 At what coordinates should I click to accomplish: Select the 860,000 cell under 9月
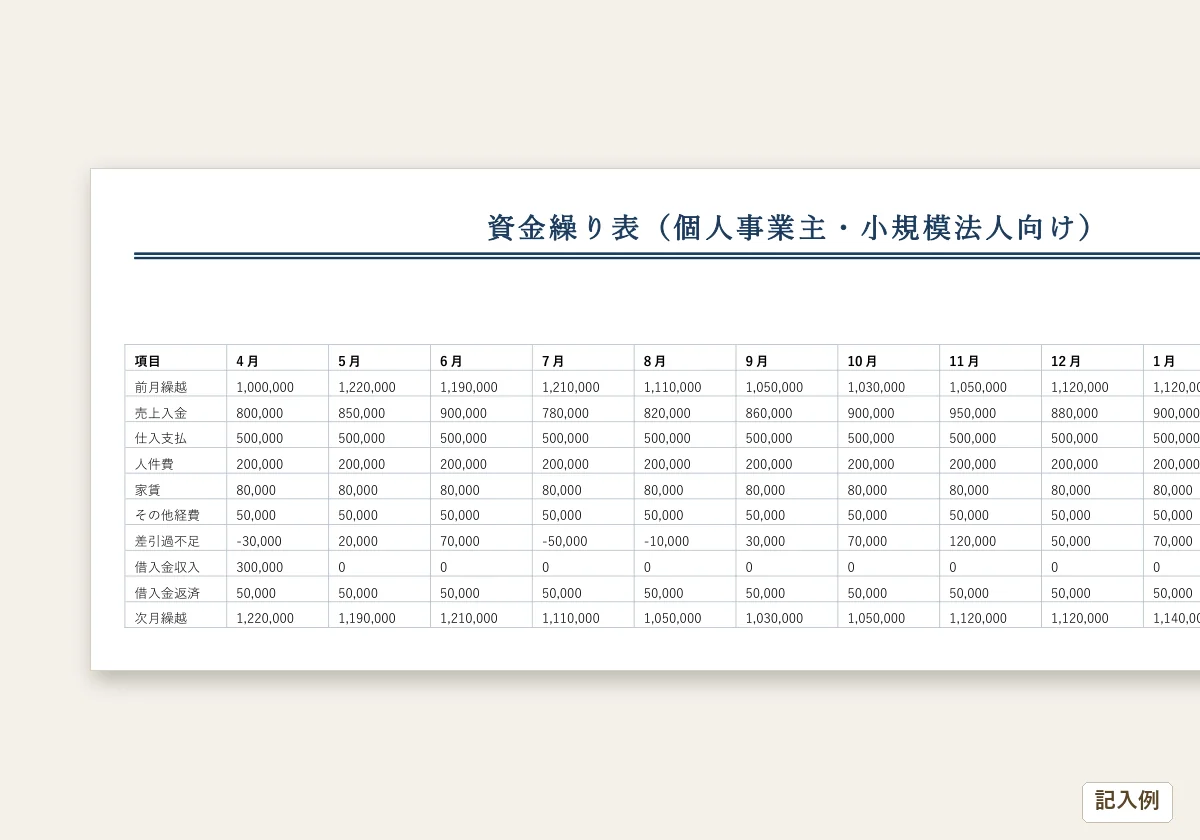[787, 411]
